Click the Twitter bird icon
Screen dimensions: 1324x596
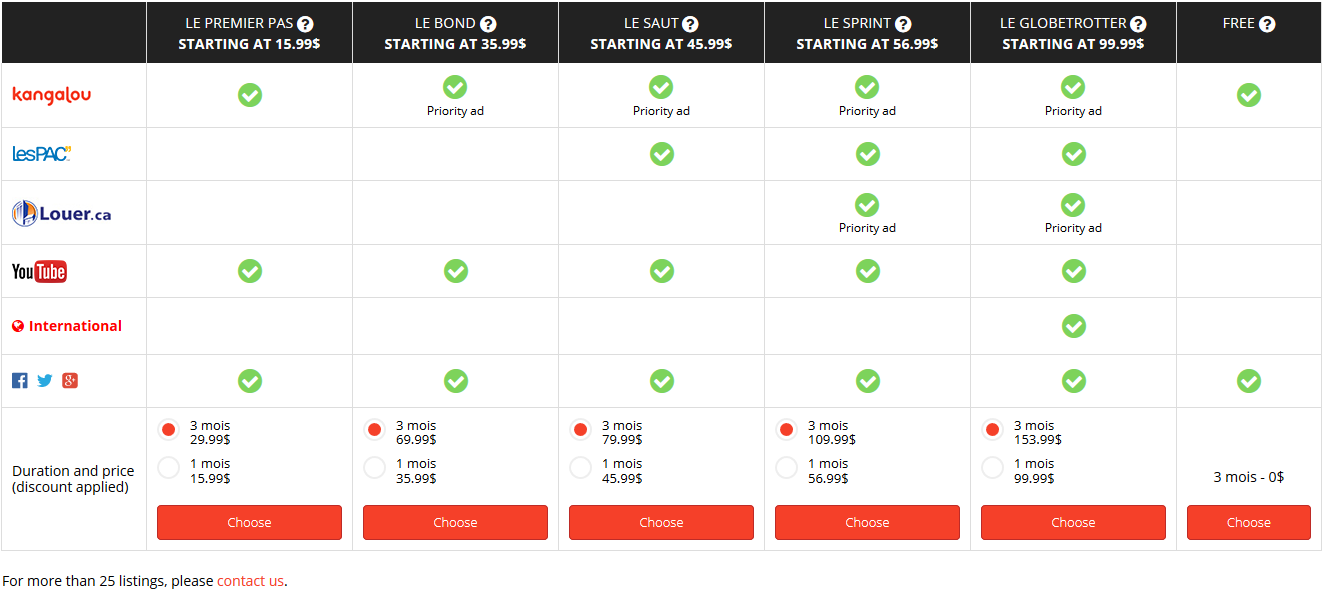coord(45,381)
